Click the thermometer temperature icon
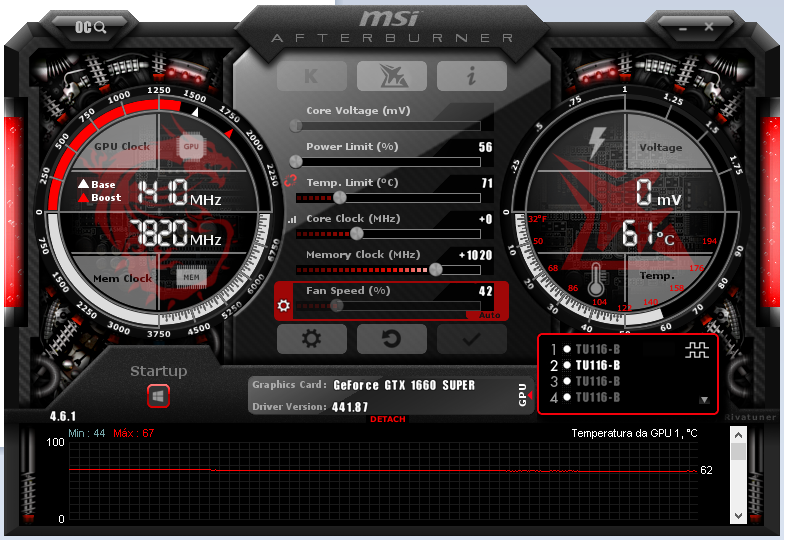The width and height of the screenshot is (785, 540). click(x=595, y=279)
